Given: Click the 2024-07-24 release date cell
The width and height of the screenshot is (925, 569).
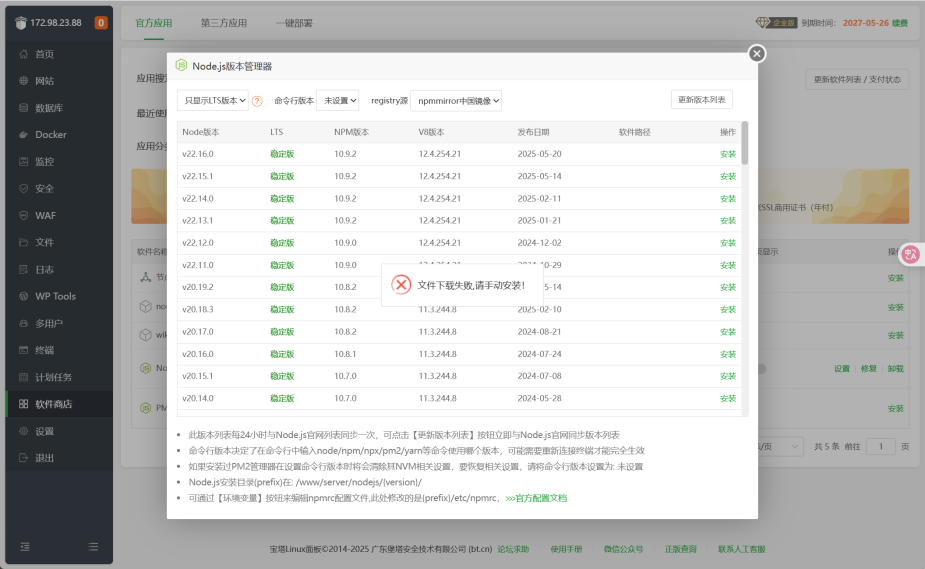Looking at the screenshot, I should pyautogui.click(x=539, y=354).
